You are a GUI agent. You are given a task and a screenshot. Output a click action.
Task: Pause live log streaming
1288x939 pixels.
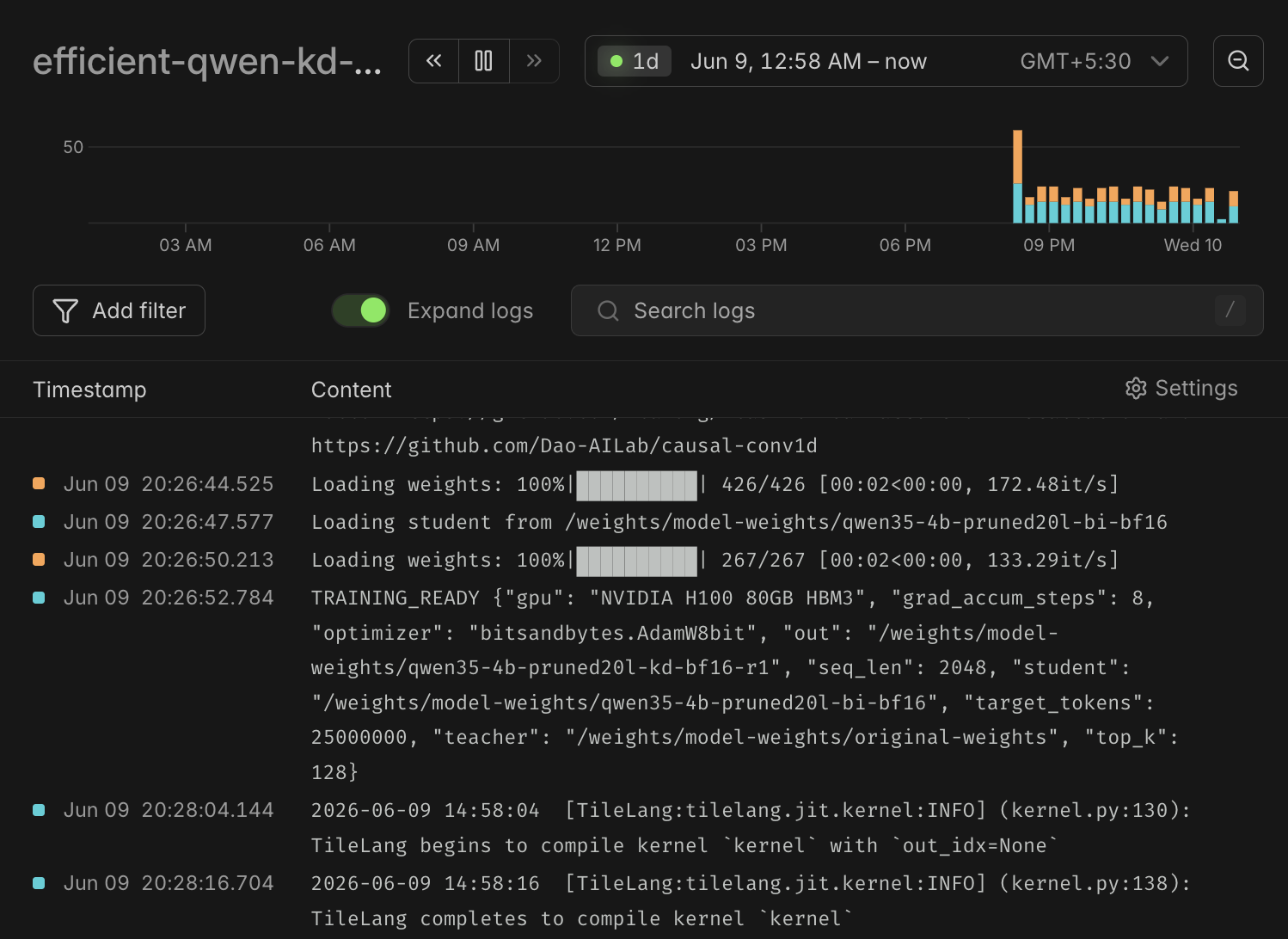coord(484,61)
